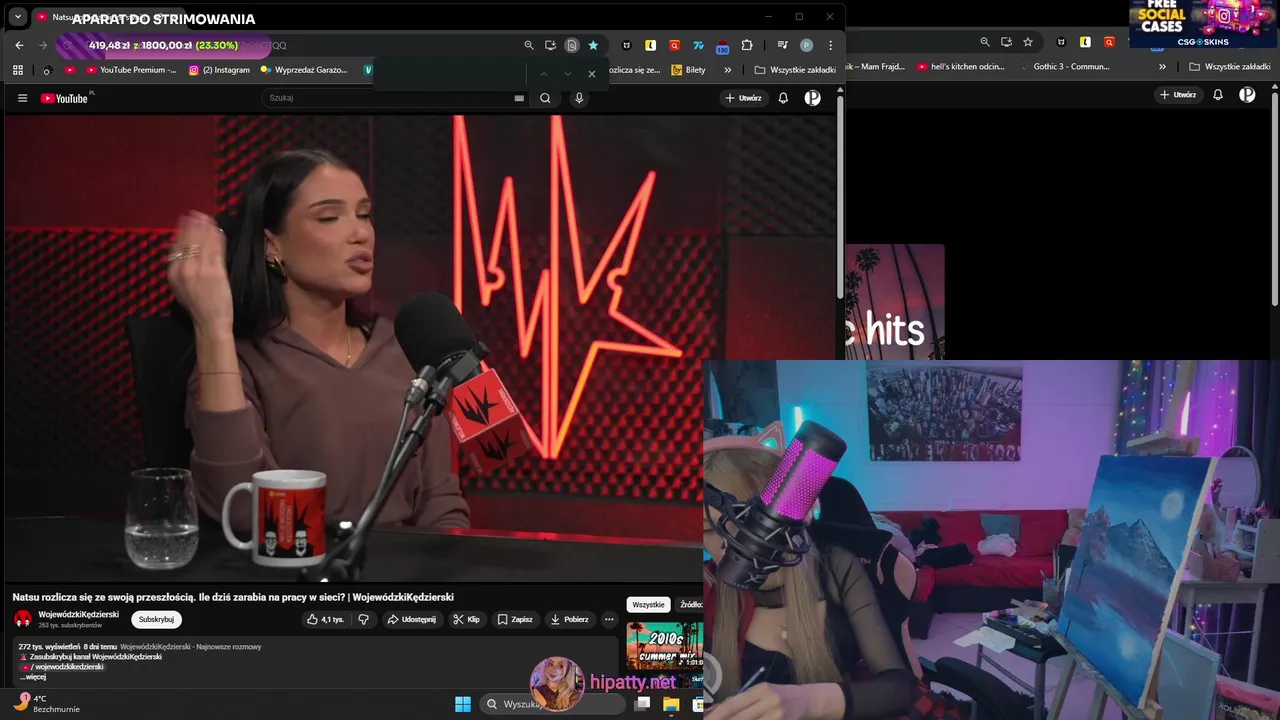1280x720 pixels.
Task: Open hell's kitchen bookmark in back window
Action: (x=960, y=67)
